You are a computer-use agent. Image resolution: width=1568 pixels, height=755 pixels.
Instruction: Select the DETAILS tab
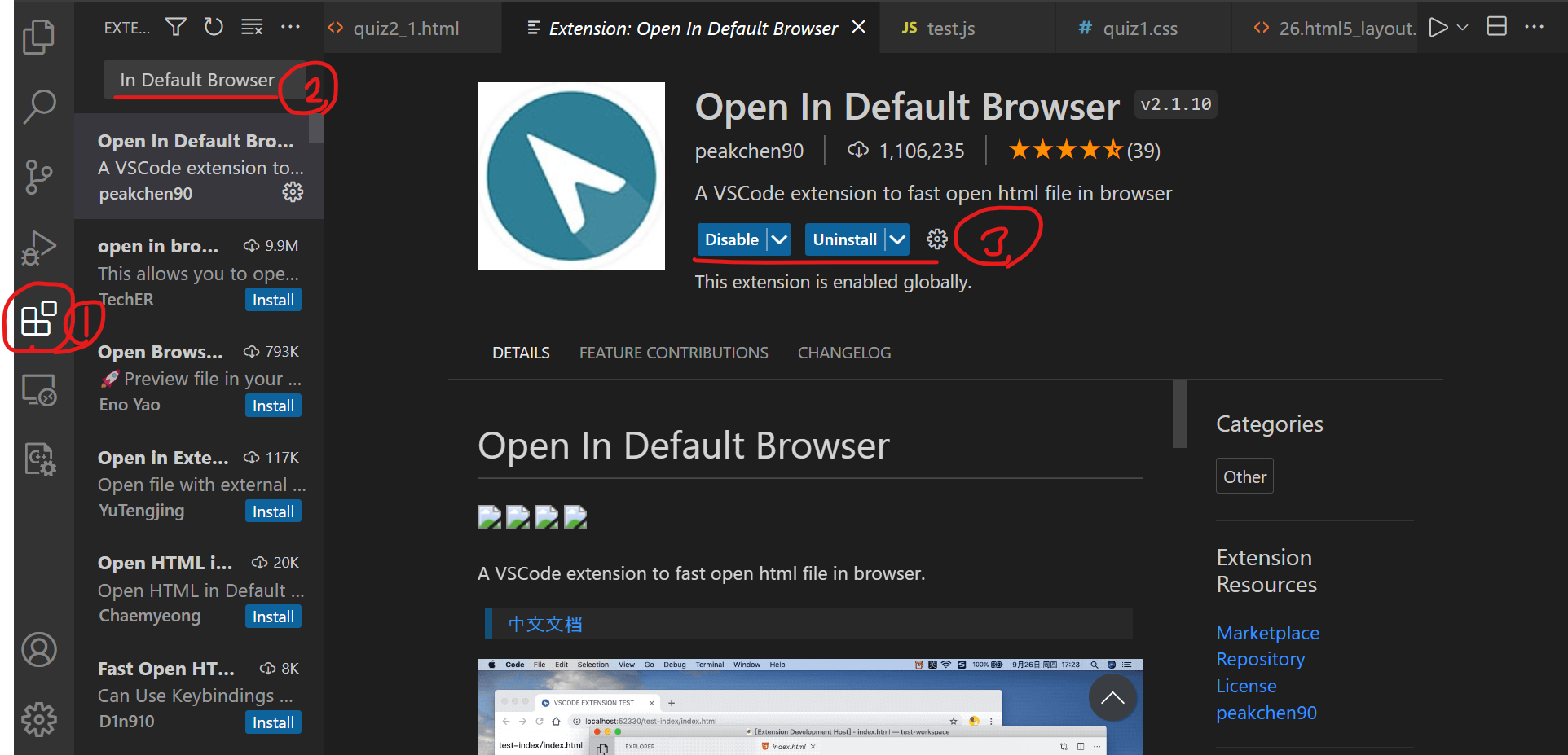click(x=521, y=353)
